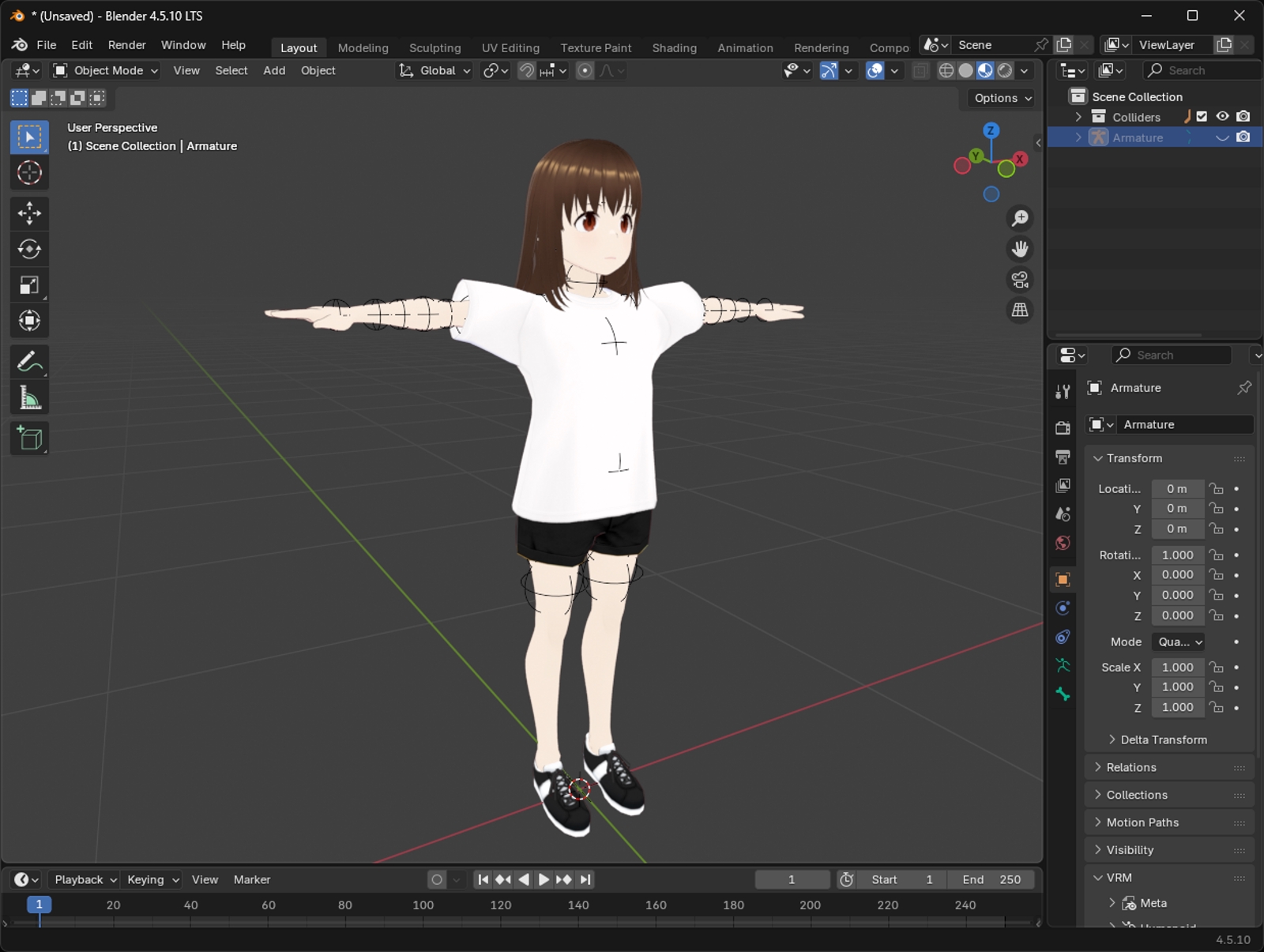Open the World properties tab
1264x952 pixels.
point(1063,543)
